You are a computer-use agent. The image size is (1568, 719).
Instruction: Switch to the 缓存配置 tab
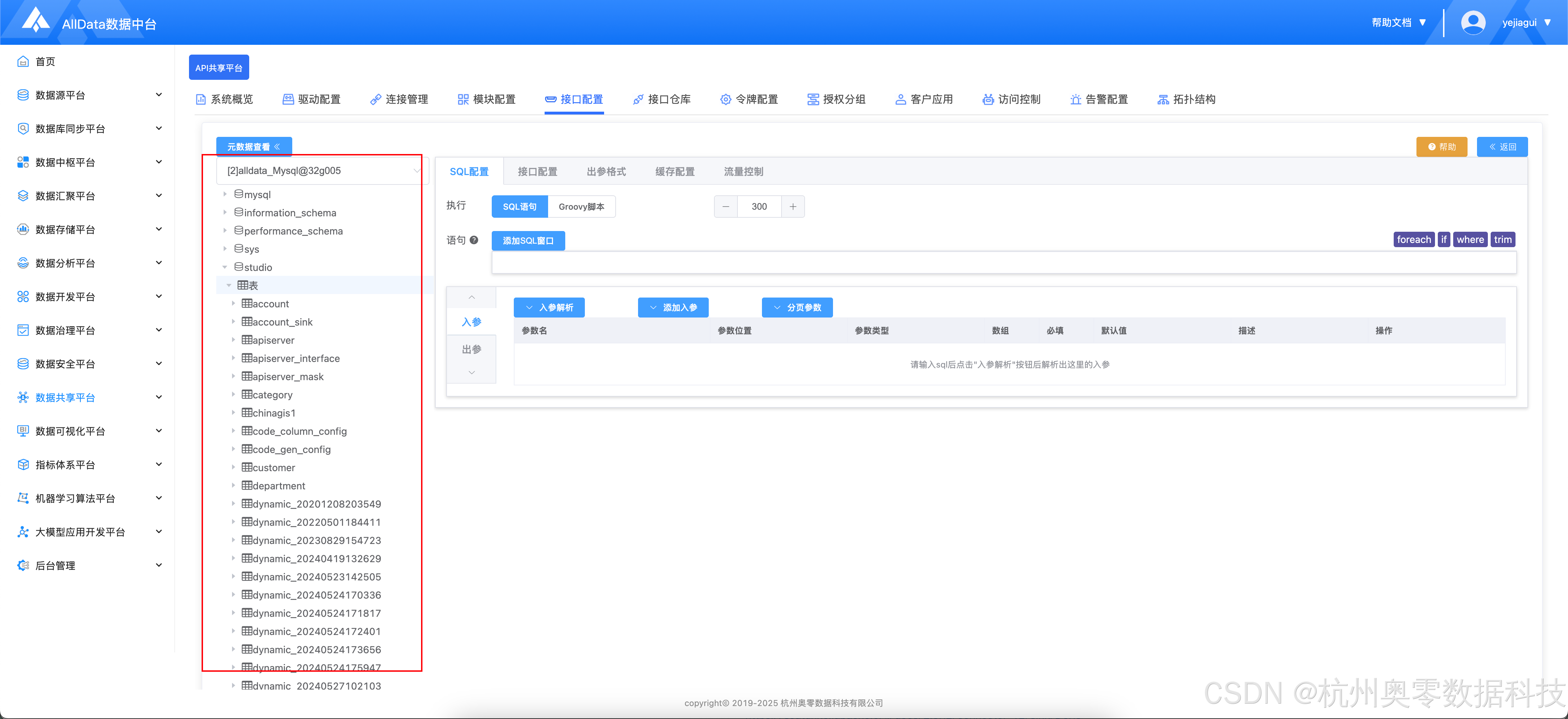pos(674,172)
